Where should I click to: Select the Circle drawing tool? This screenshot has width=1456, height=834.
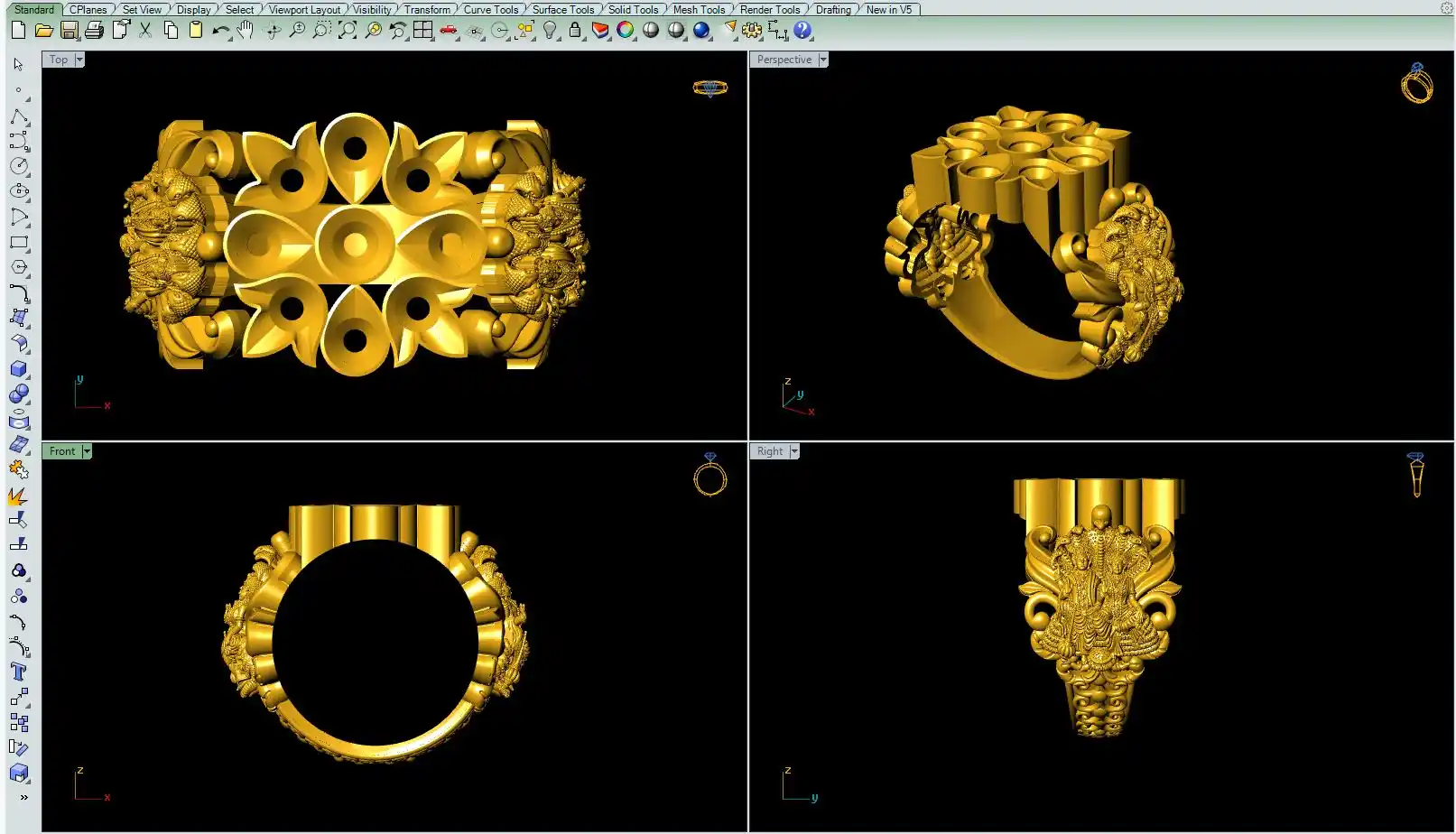(19, 166)
